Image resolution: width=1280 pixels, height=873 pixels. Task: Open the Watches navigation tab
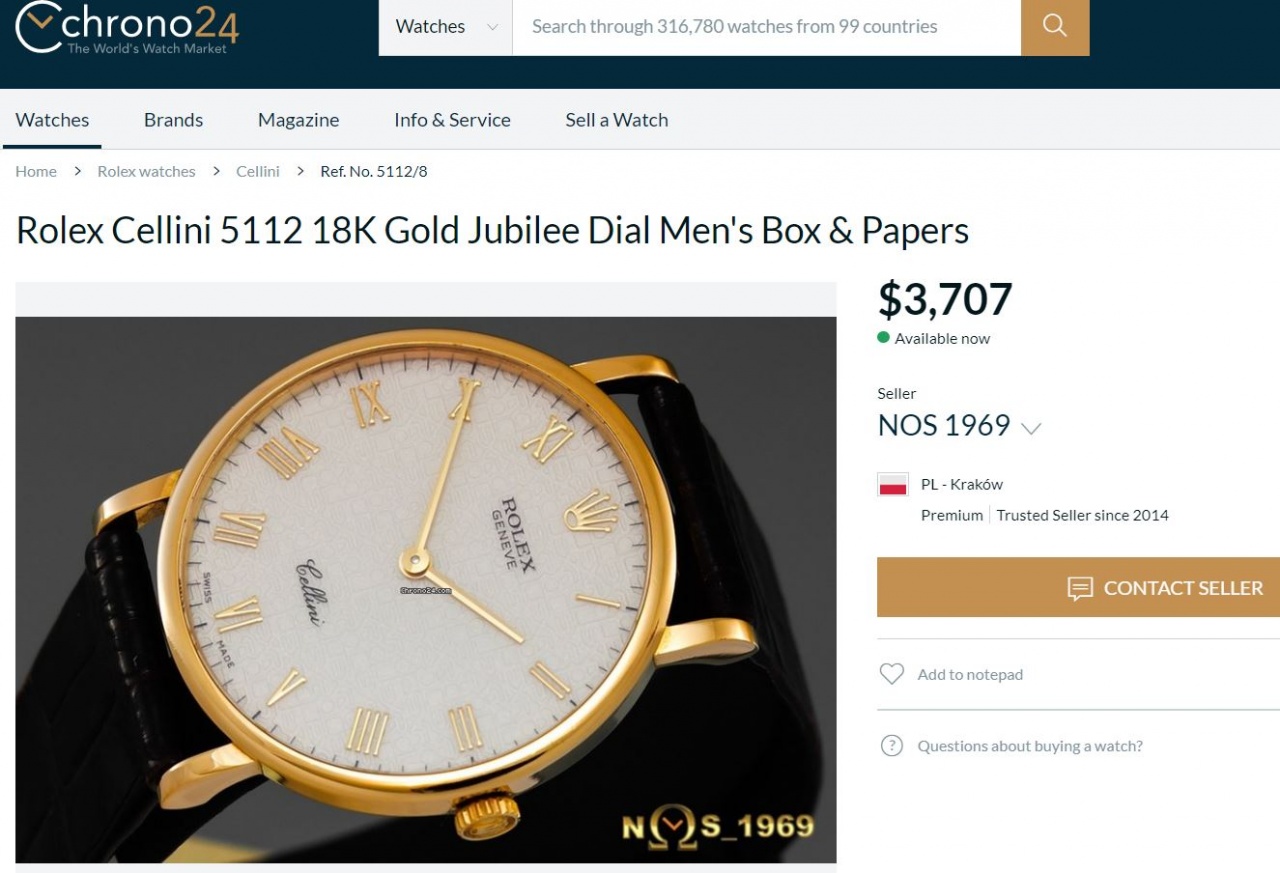point(52,120)
